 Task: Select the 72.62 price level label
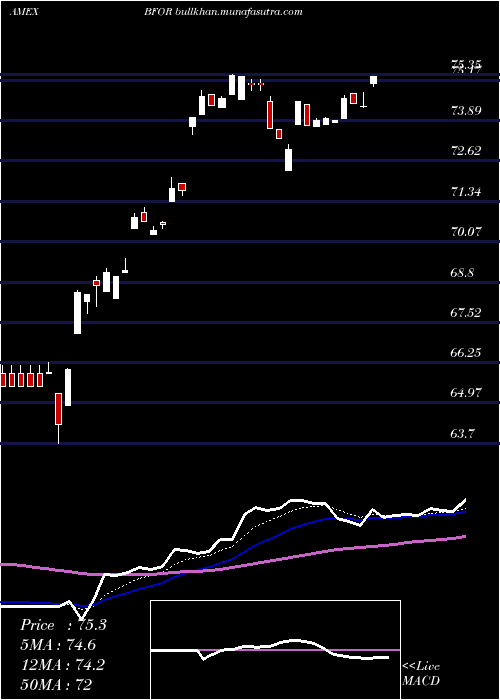coord(467,151)
